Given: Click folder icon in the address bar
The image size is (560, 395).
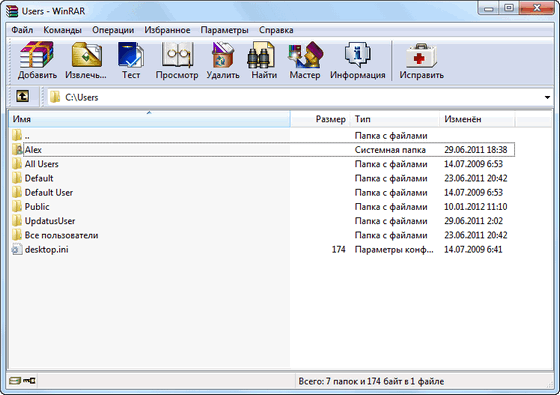Looking at the screenshot, I should coord(55,97).
